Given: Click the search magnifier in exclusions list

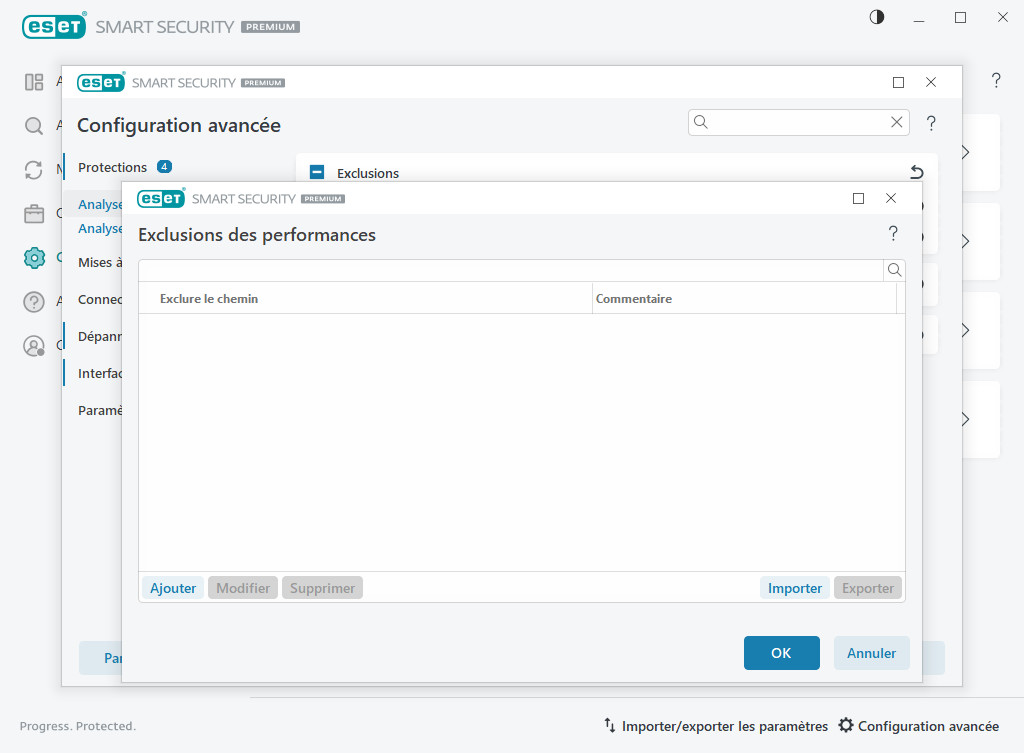Looking at the screenshot, I should point(894,270).
